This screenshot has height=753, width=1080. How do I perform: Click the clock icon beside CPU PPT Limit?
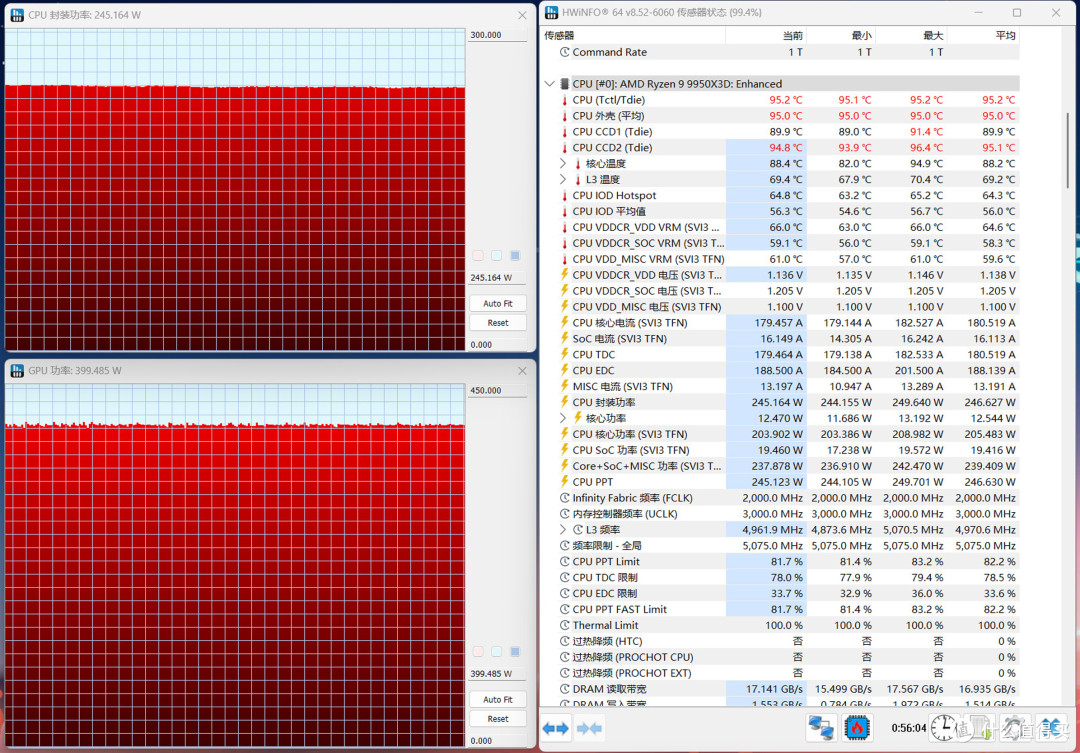tap(565, 561)
